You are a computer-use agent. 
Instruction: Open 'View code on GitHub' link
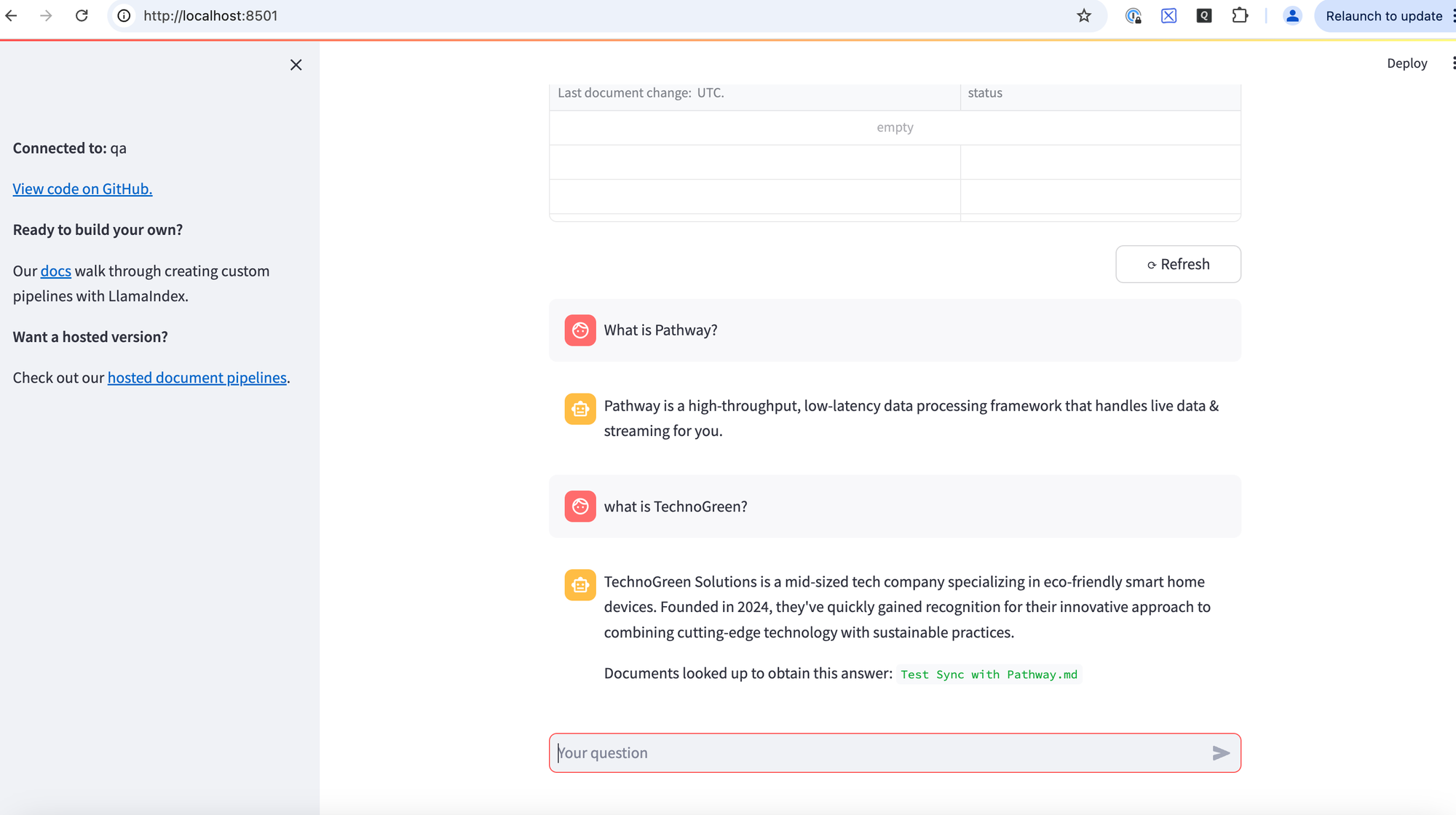tap(82, 189)
